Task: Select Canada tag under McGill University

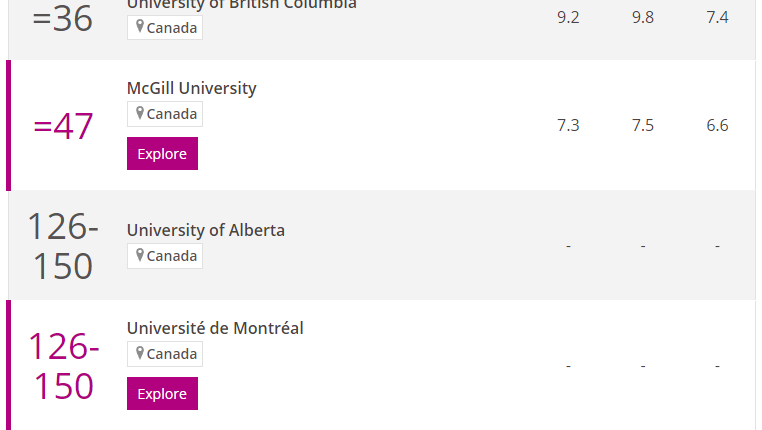Action: [165, 114]
